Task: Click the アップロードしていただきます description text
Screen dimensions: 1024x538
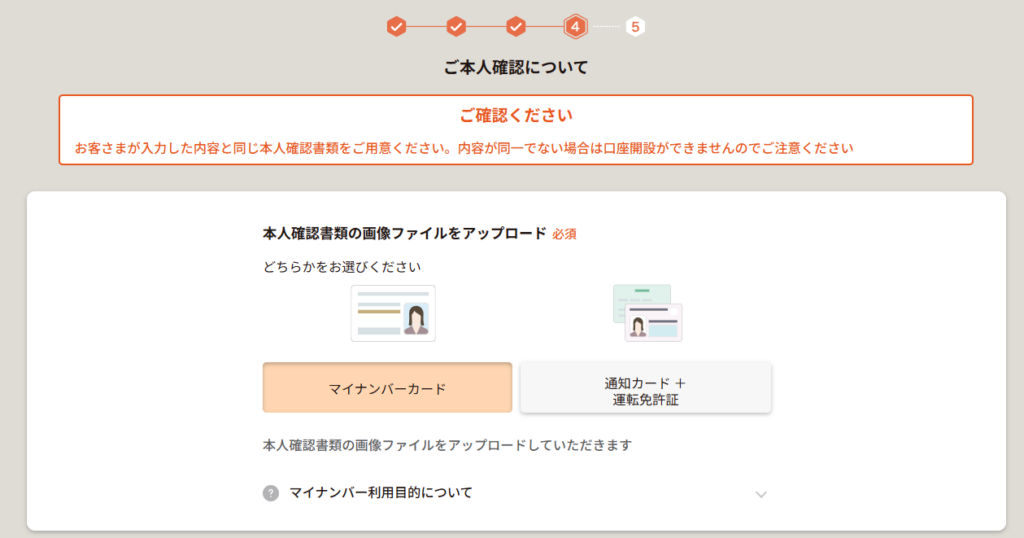Action: [447, 445]
